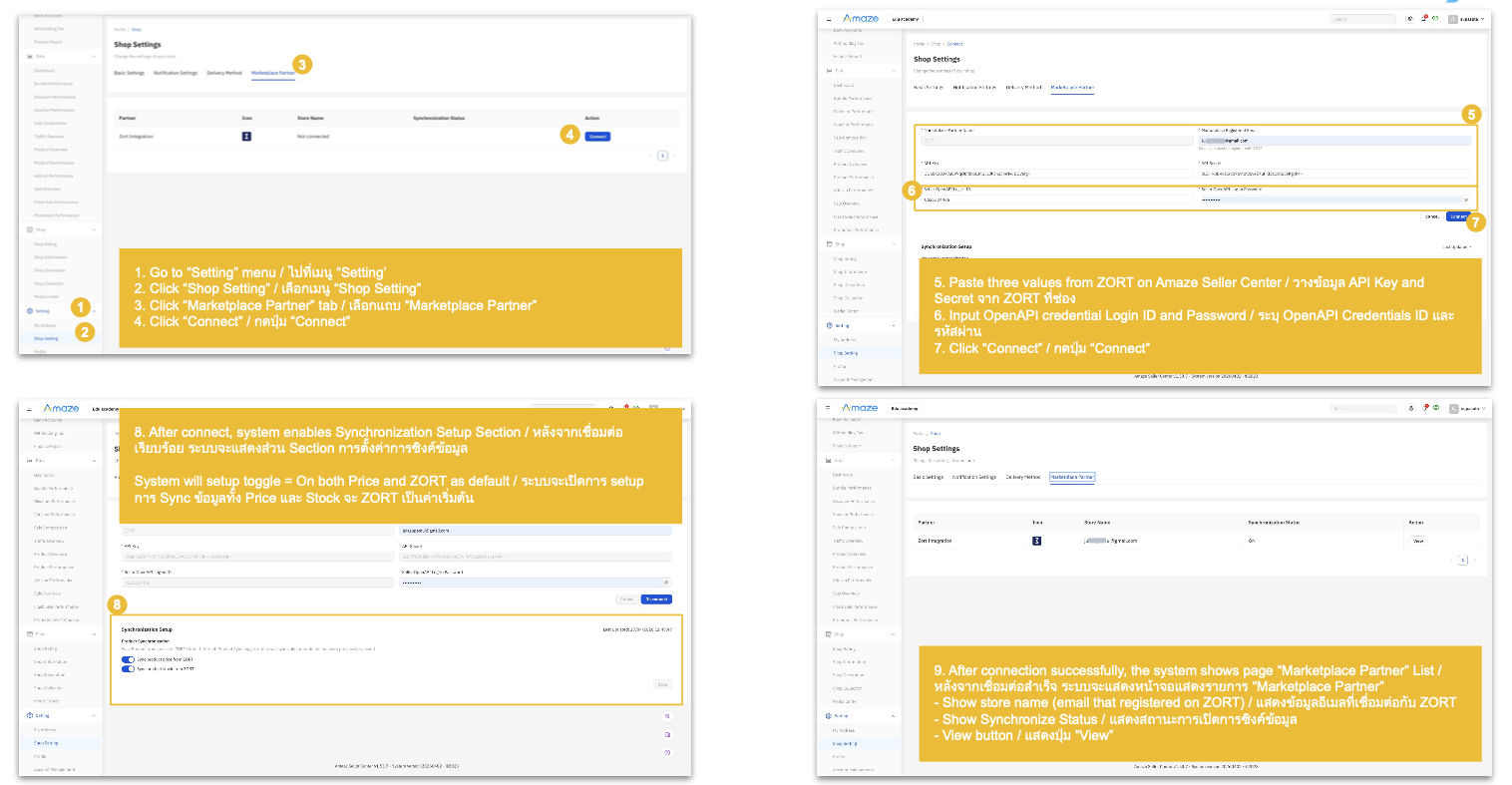Open My Address in the steps 1-4 sidebar

(45, 325)
